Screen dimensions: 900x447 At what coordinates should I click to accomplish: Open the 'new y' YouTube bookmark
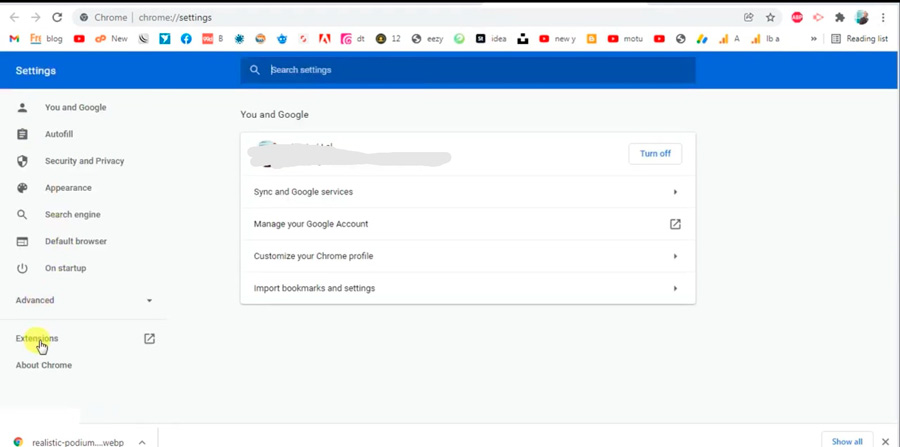[557, 39]
